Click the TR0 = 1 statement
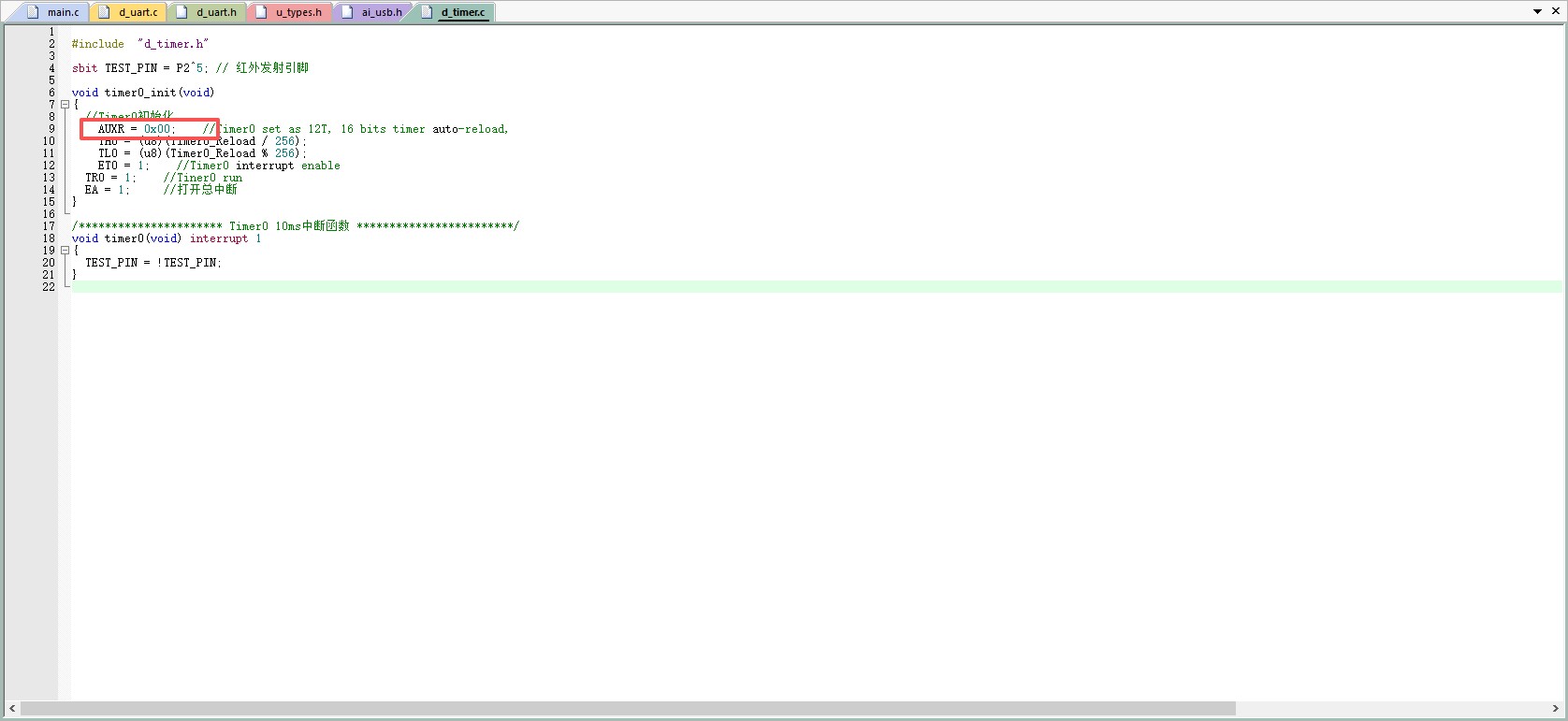 [110, 178]
